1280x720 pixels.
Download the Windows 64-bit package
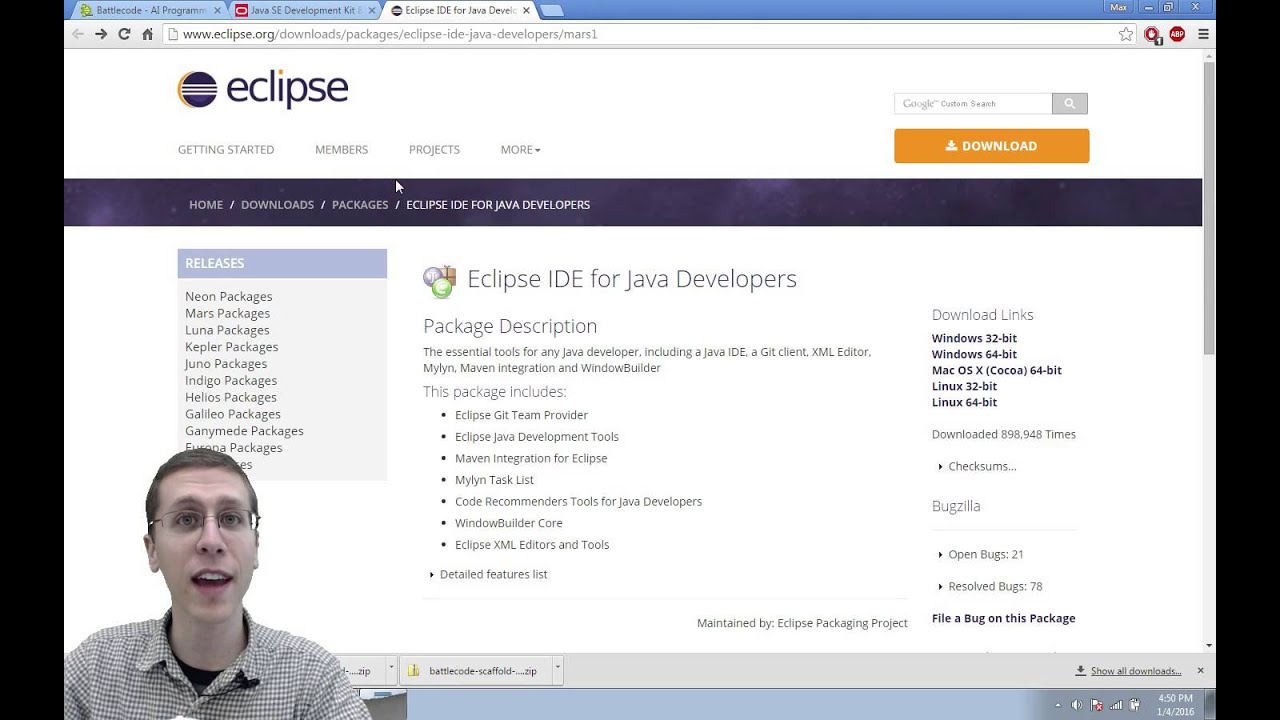point(974,354)
